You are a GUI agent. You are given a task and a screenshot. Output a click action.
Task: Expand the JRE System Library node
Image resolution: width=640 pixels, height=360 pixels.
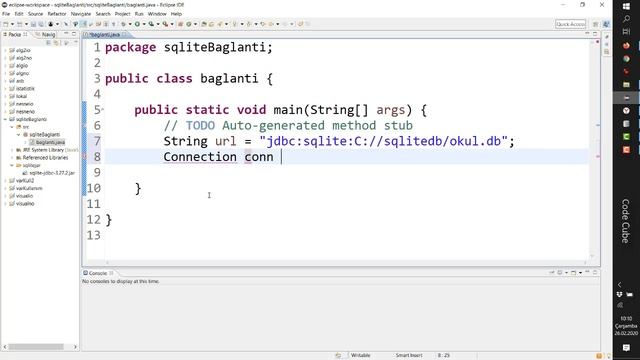point(12,150)
